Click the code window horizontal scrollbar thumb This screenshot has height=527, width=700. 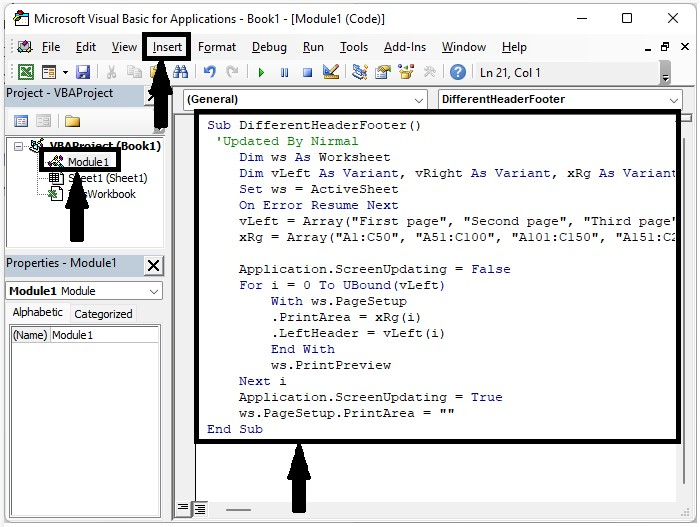point(238,510)
